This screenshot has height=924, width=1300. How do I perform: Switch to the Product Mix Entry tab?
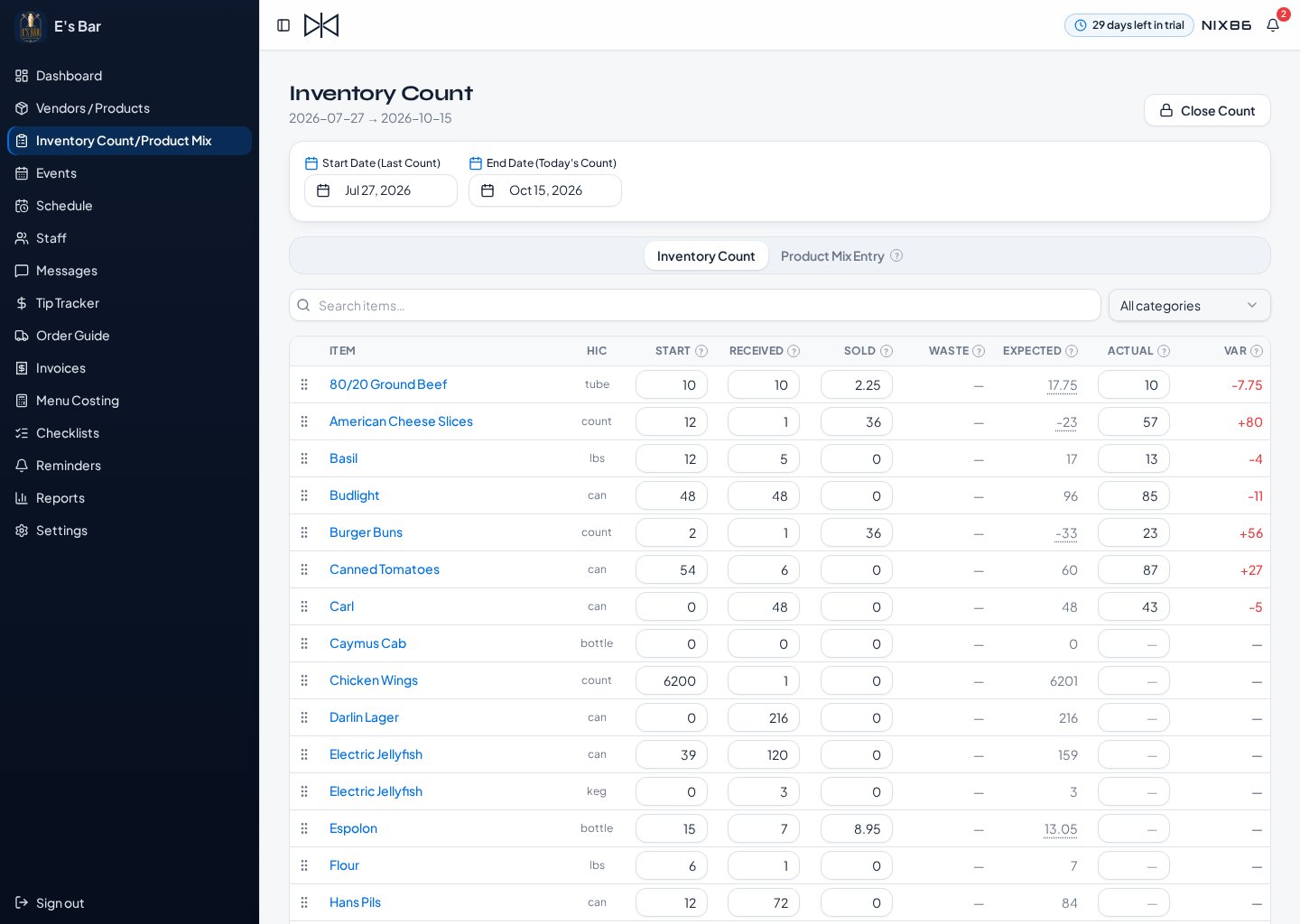pos(832,256)
